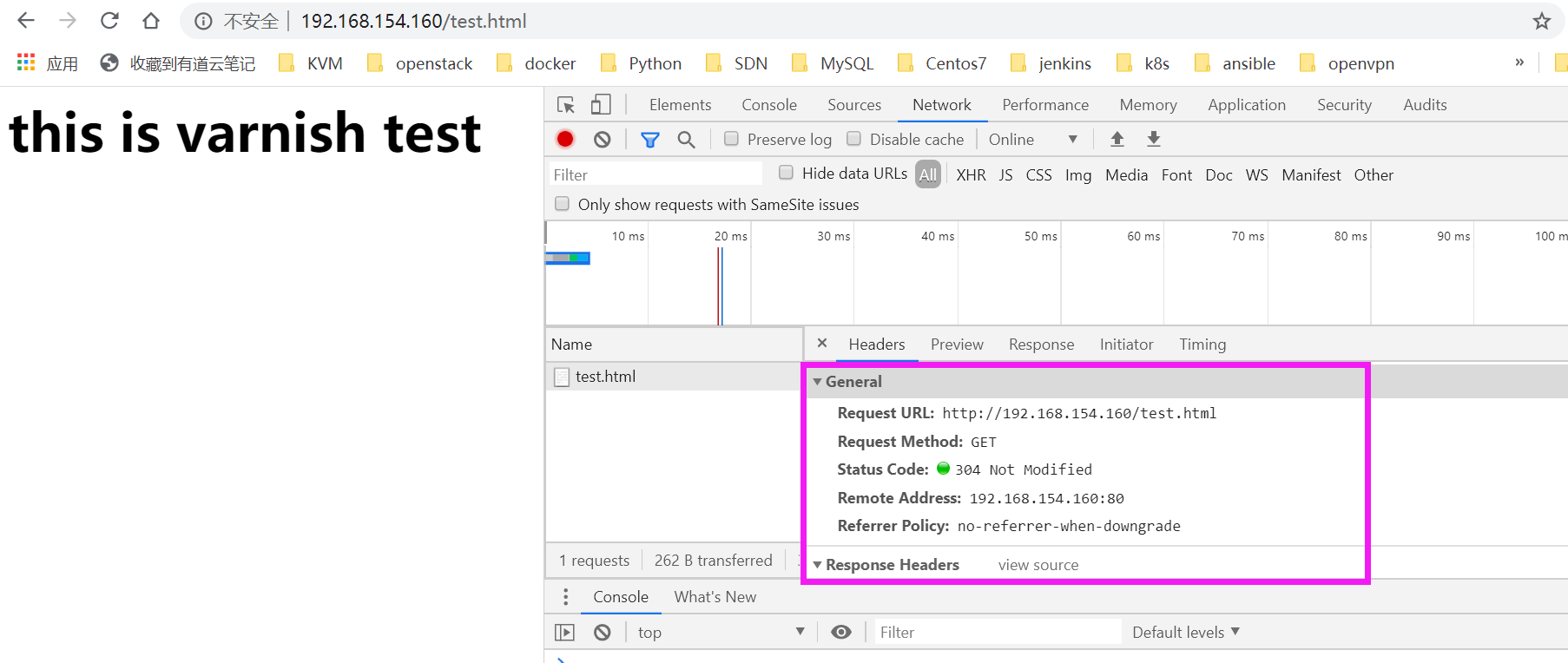This screenshot has width=1568, height=663.
Task: Export HAR file download arrow
Action: (1154, 139)
